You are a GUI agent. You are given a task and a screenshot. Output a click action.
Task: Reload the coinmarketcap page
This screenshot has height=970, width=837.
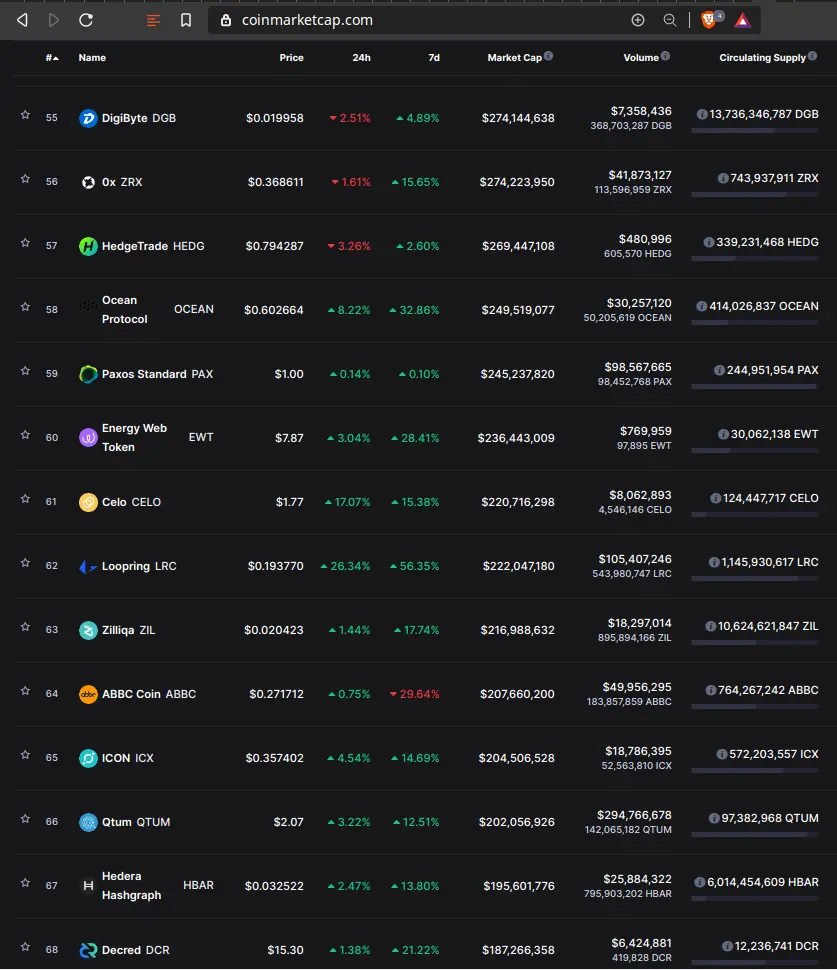[x=86, y=20]
